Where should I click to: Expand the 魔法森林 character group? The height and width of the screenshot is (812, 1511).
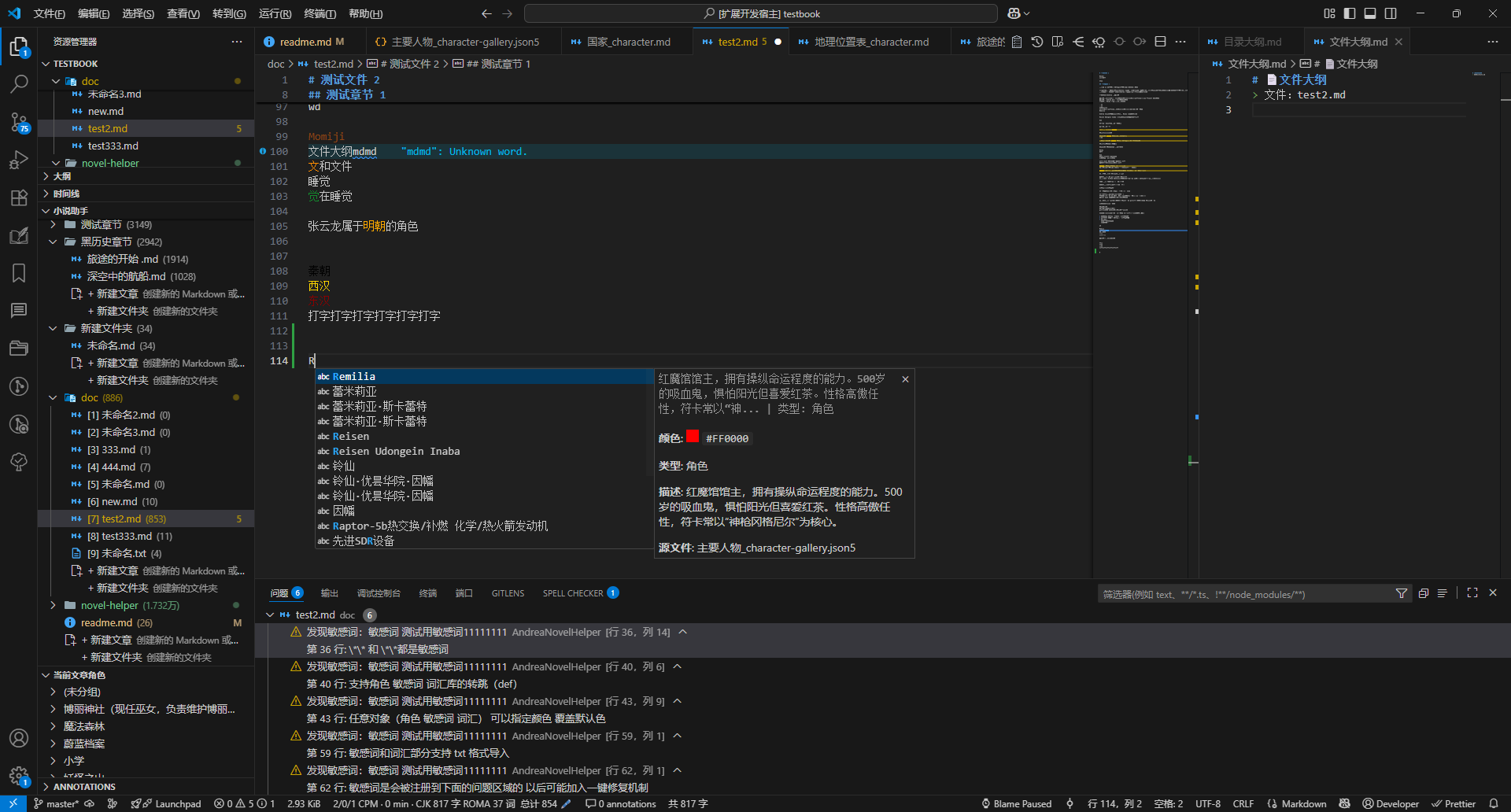[x=146, y=726]
